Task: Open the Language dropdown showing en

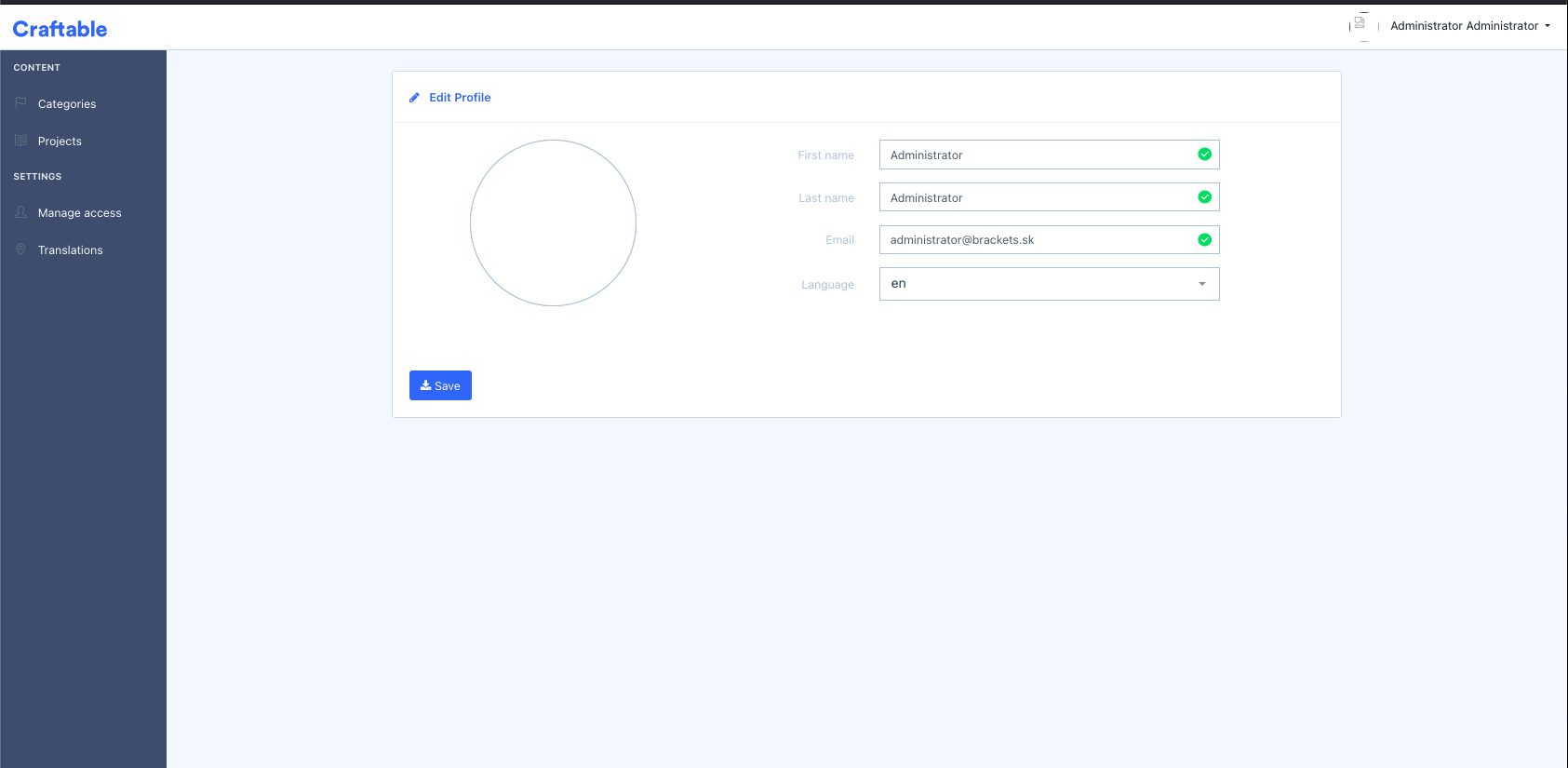Action: tap(1049, 284)
